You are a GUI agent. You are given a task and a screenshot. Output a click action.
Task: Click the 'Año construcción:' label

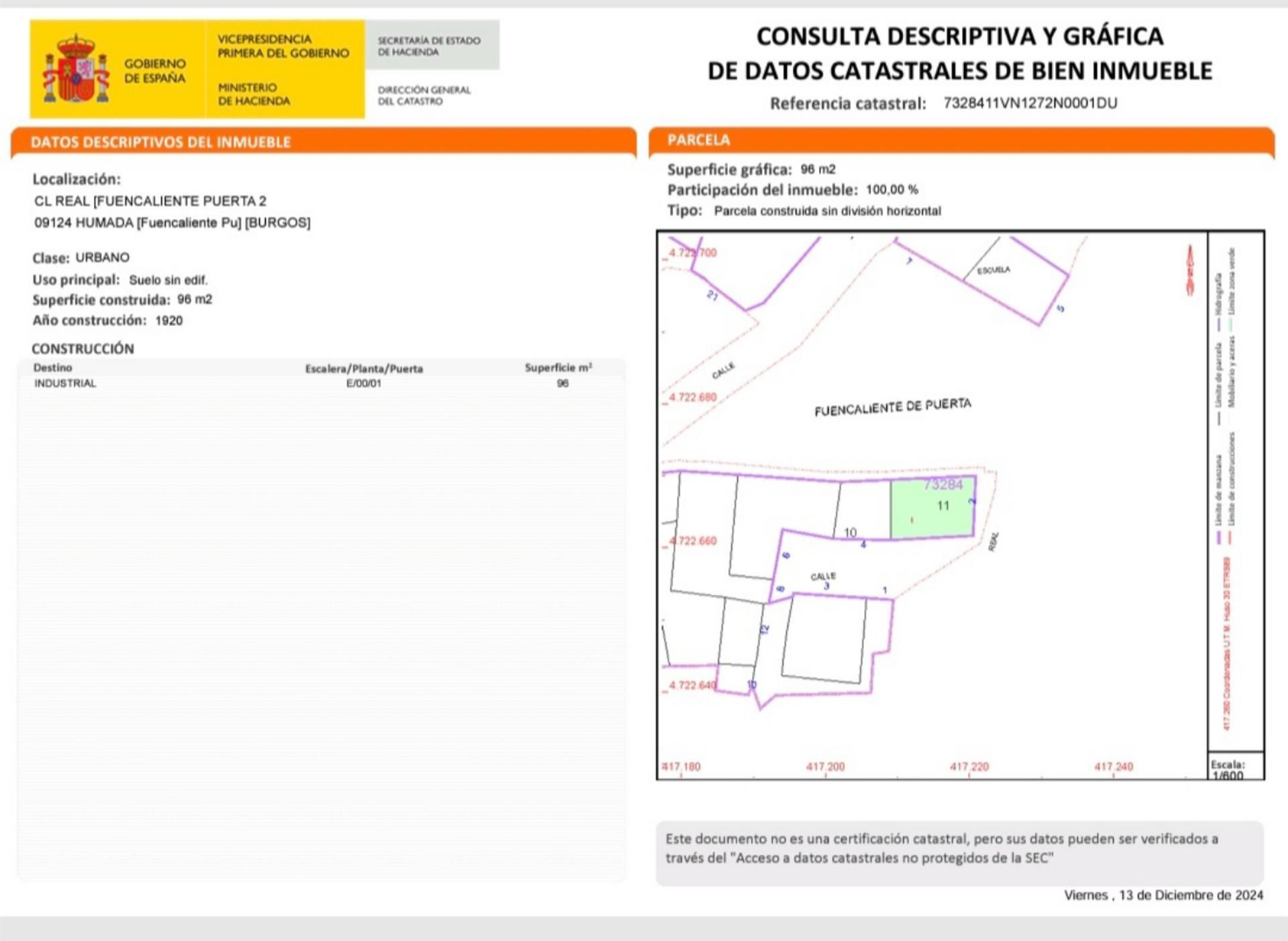tap(89, 321)
